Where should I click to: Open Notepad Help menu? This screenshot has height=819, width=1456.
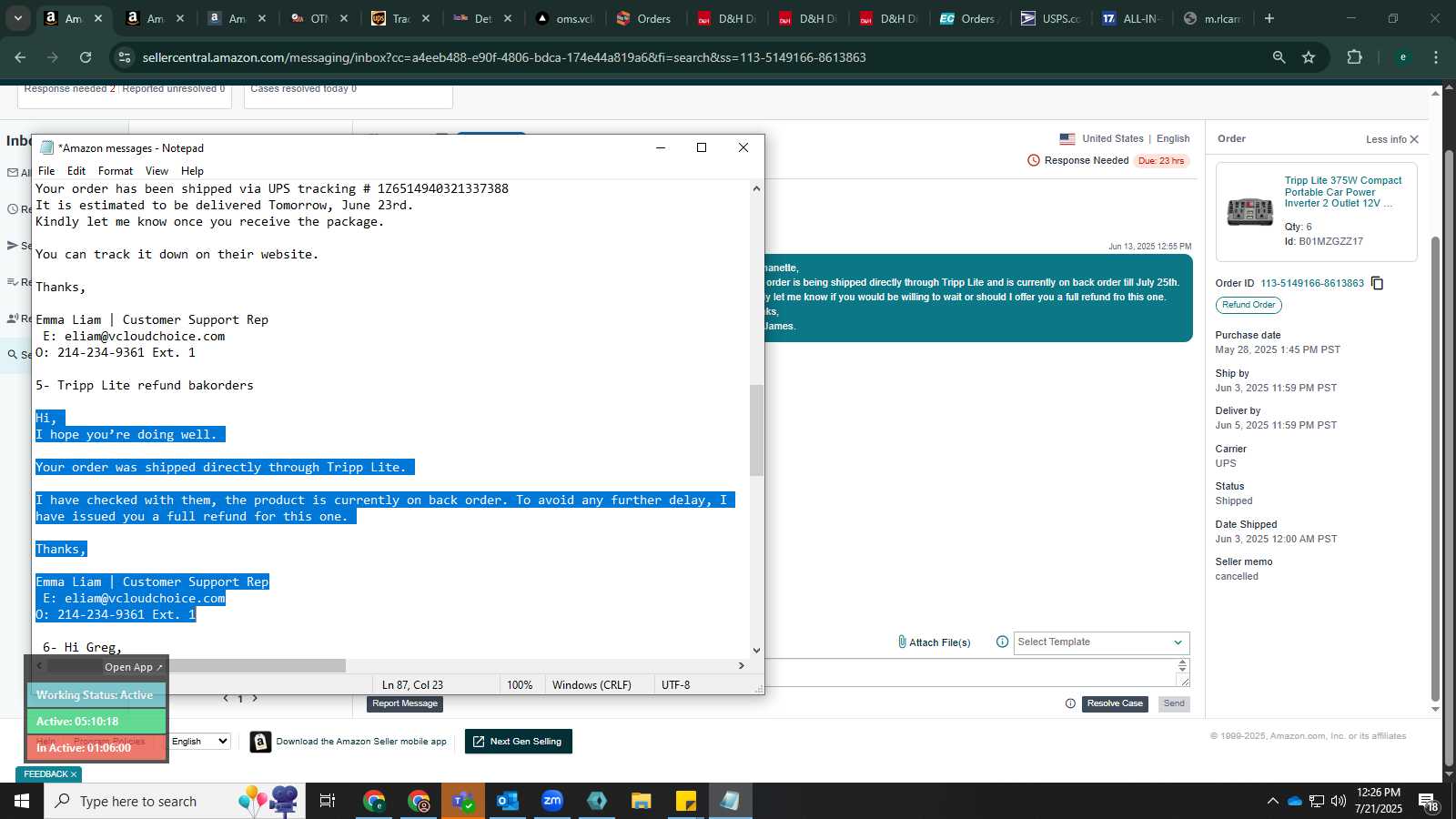click(x=192, y=171)
